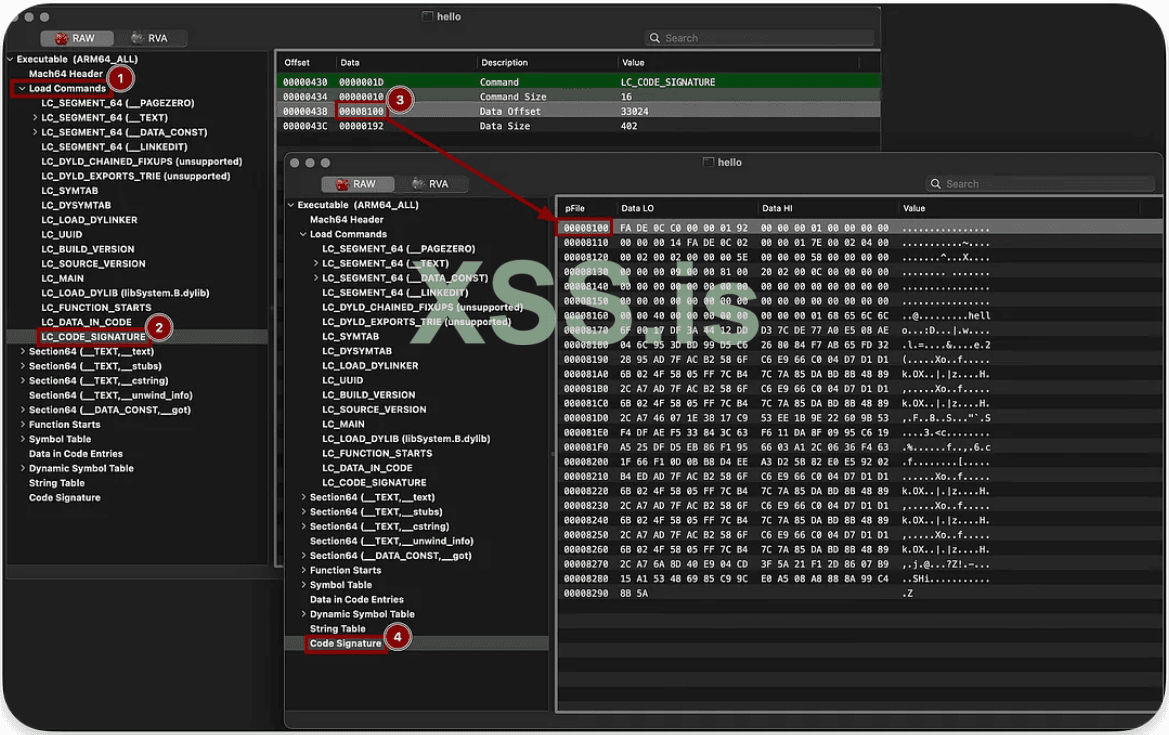The image size is (1169, 735).
Task: Expand LC_SEGMENT_64 (__DATA_CONST) in back window
Action: click(34, 133)
